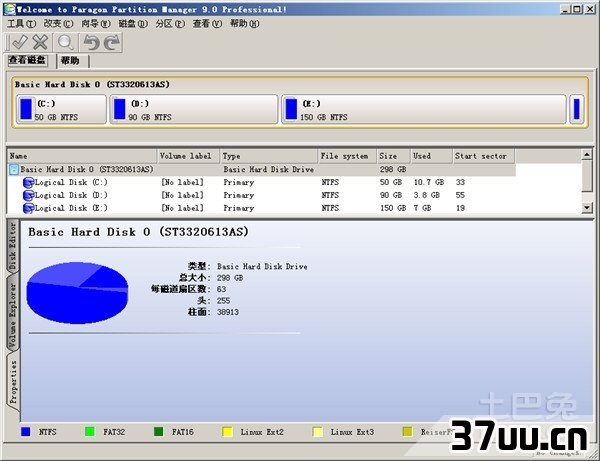Select the Logical Disk (E:) row
This screenshot has width=600, height=461.
click(x=262, y=209)
